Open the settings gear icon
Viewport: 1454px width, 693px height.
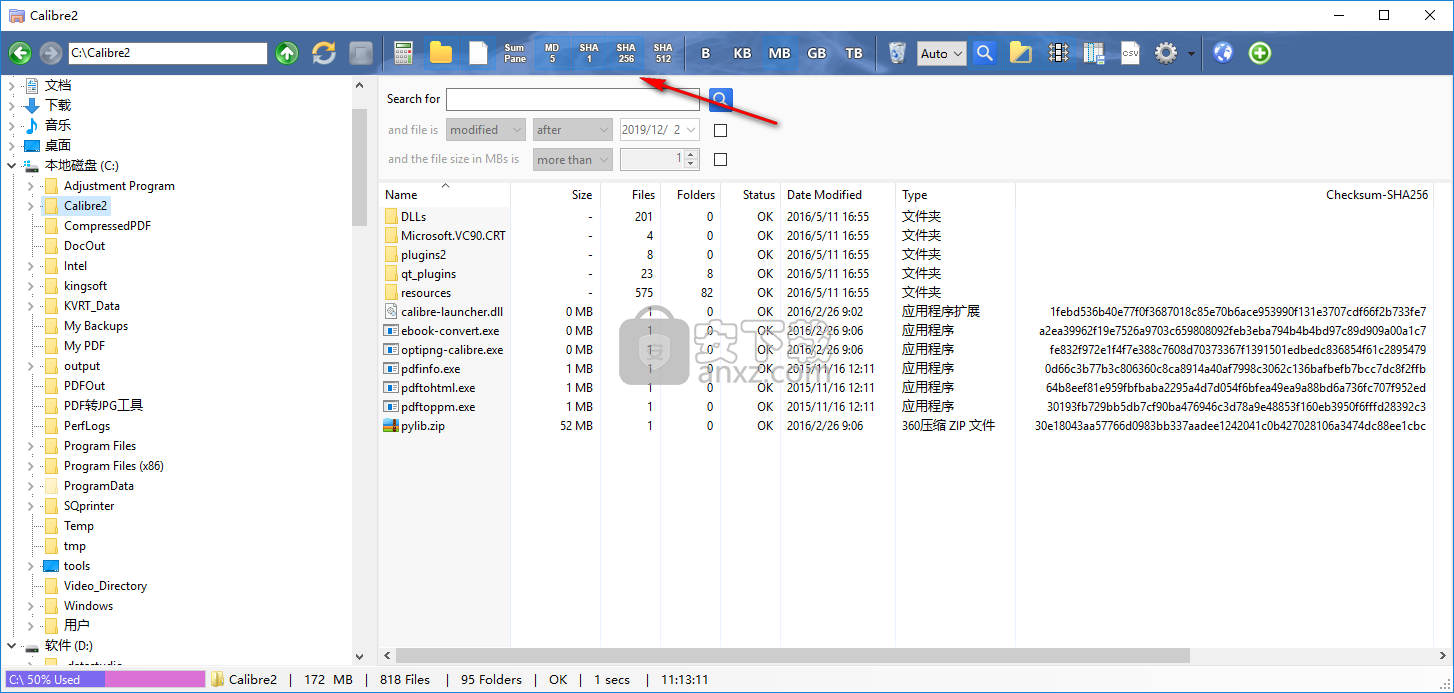click(x=1166, y=53)
